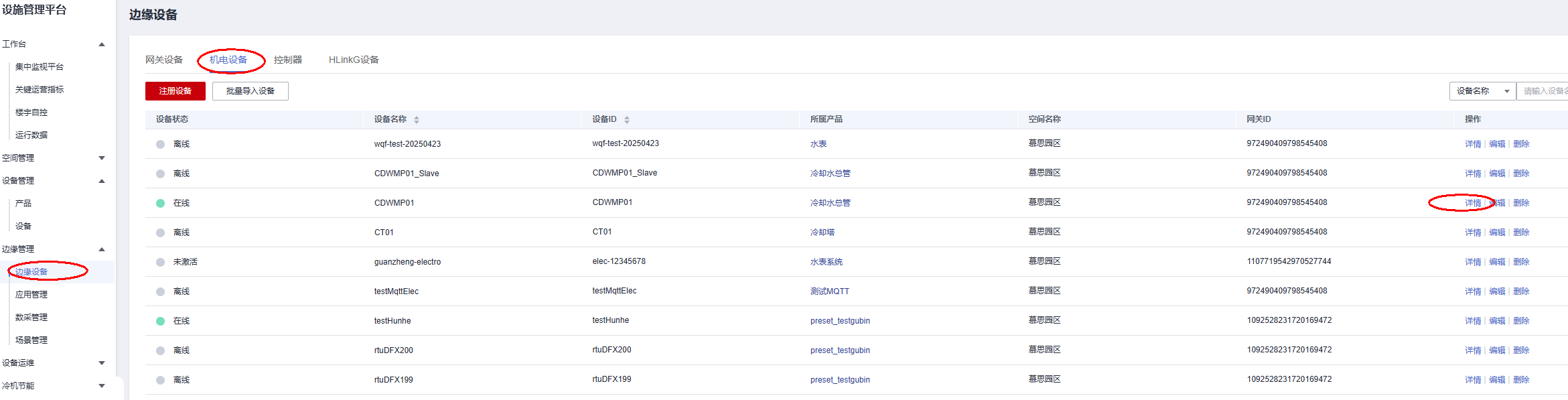
Task: Click 编辑 for testMqttElec
Action: click(1497, 291)
